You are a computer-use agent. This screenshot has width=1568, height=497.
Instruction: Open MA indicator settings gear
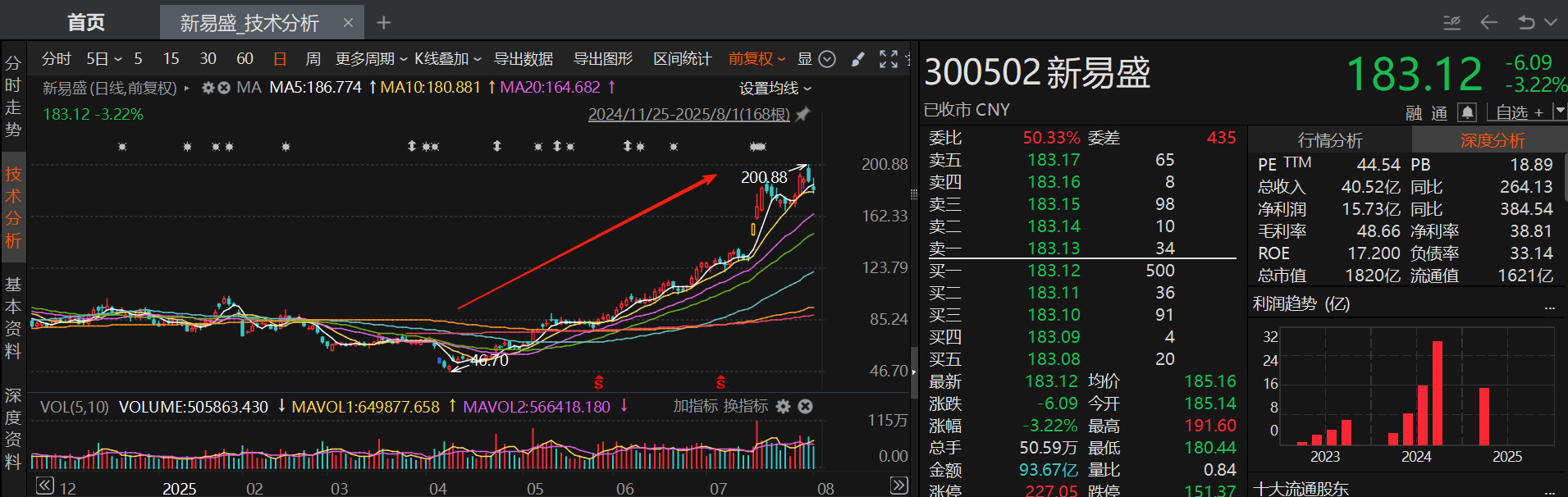pos(208,88)
